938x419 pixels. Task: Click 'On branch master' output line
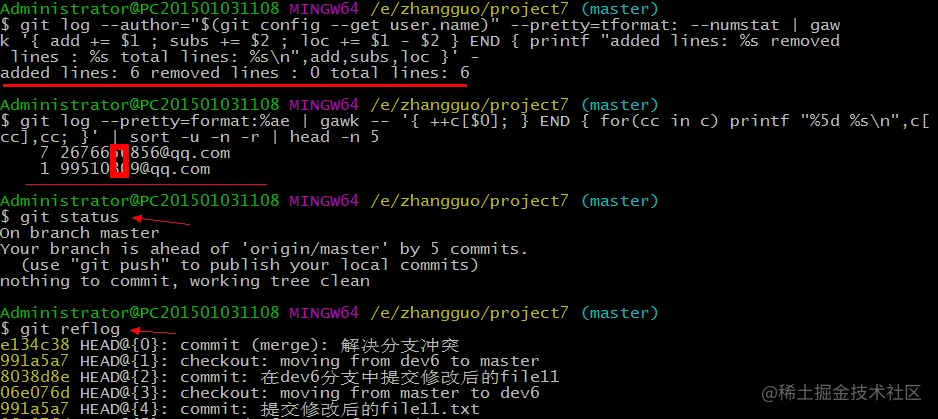point(80,233)
